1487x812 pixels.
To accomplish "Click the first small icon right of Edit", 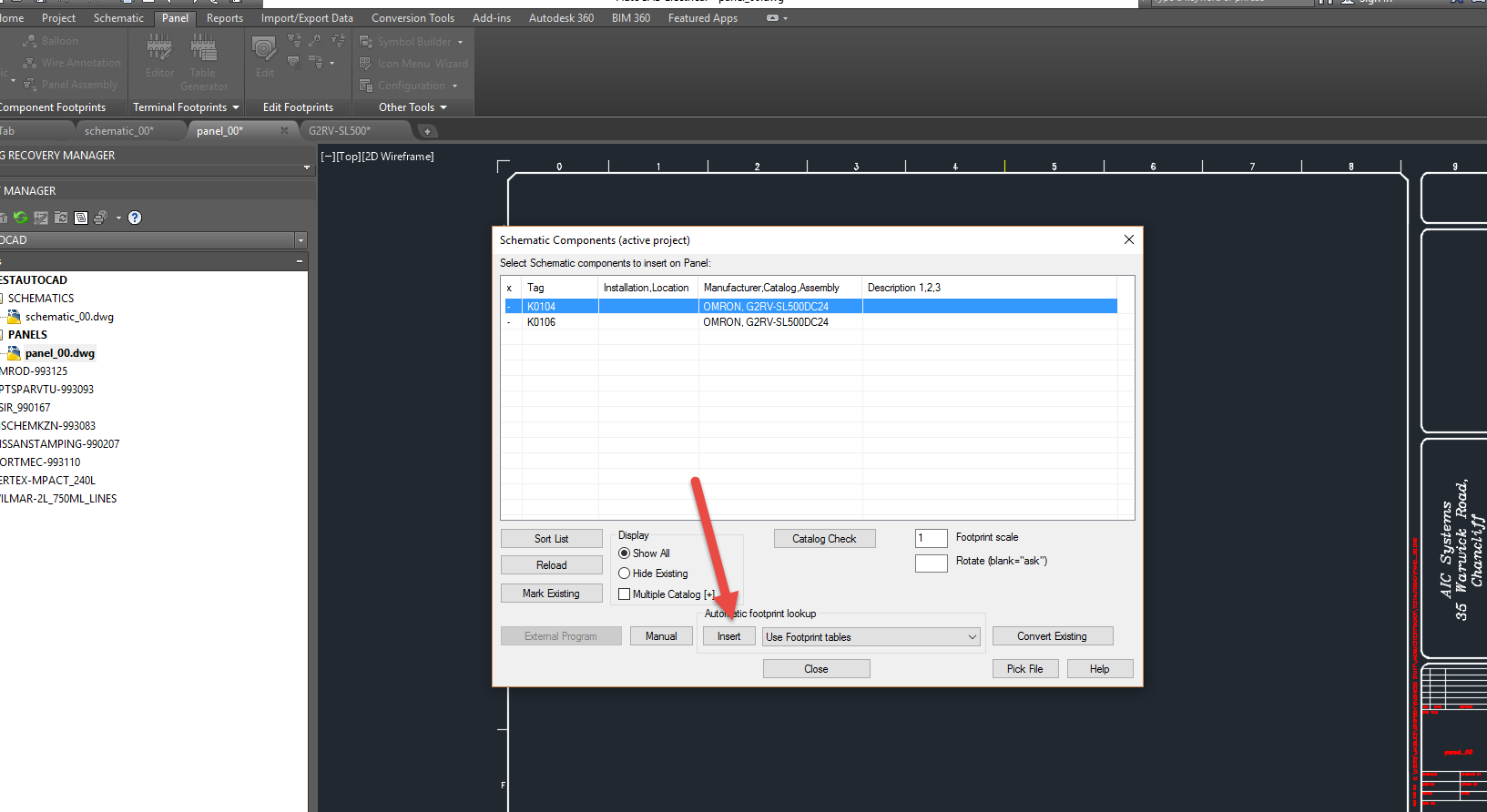I will point(294,41).
